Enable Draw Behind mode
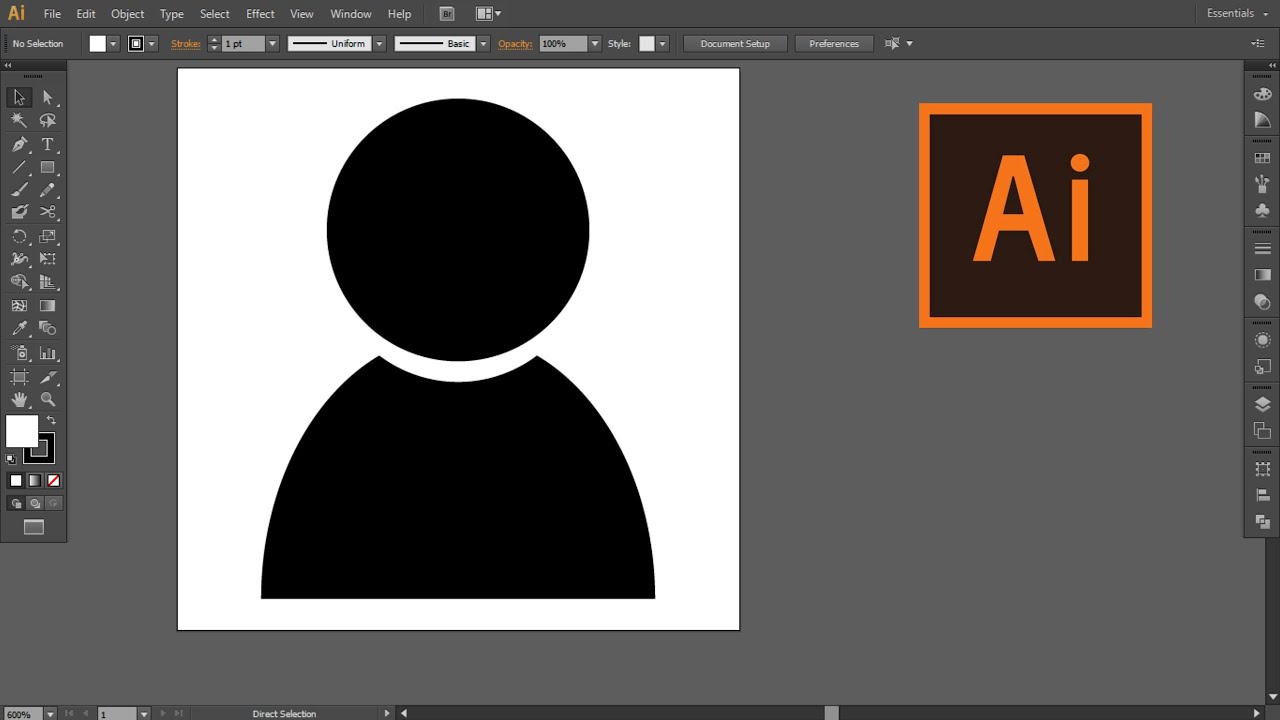The height and width of the screenshot is (720, 1280). [35, 504]
